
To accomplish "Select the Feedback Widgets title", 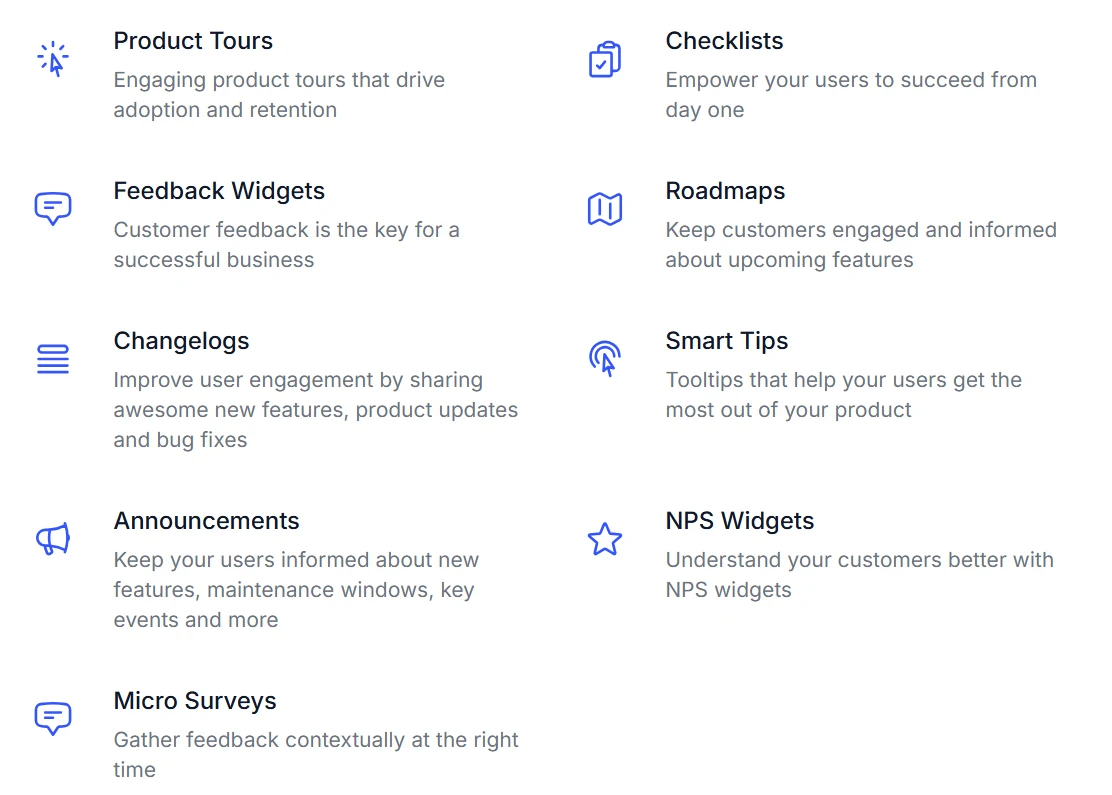I will pos(219,191).
